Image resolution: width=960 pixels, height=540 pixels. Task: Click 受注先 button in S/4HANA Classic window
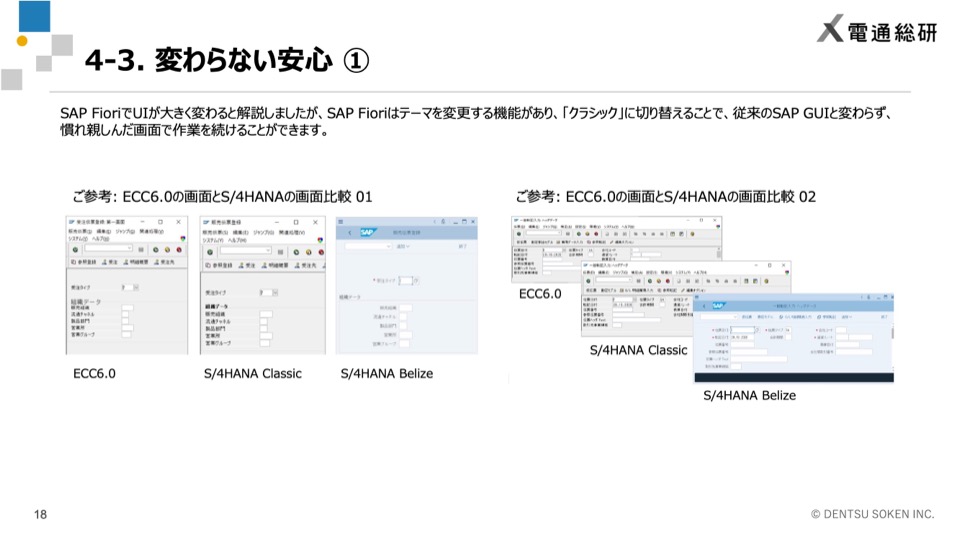(306, 265)
